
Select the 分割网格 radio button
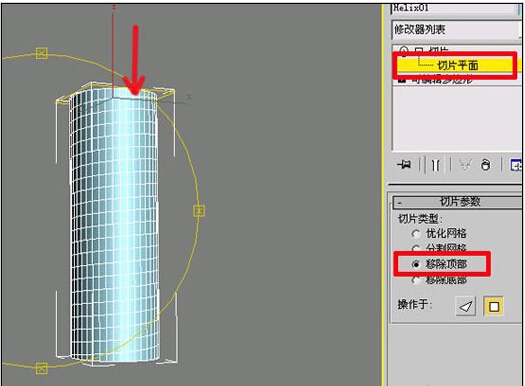pos(416,248)
